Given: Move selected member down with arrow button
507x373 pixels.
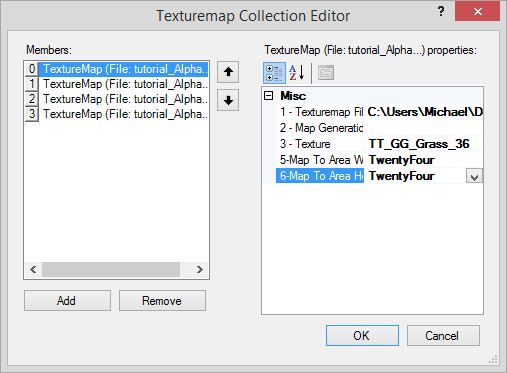Looking at the screenshot, I should (x=228, y=100).
